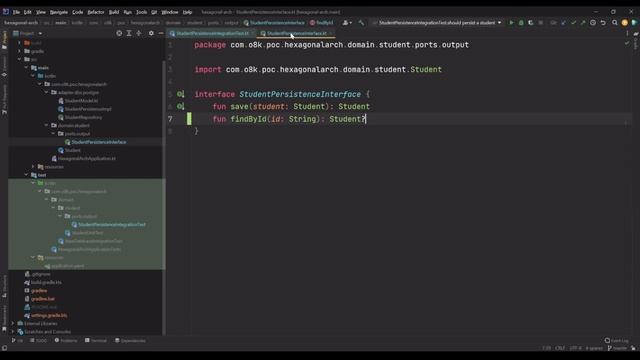Collapse all icon in Project panel
The width and height of the screenshot is (640, 360).
pos(139,33)
